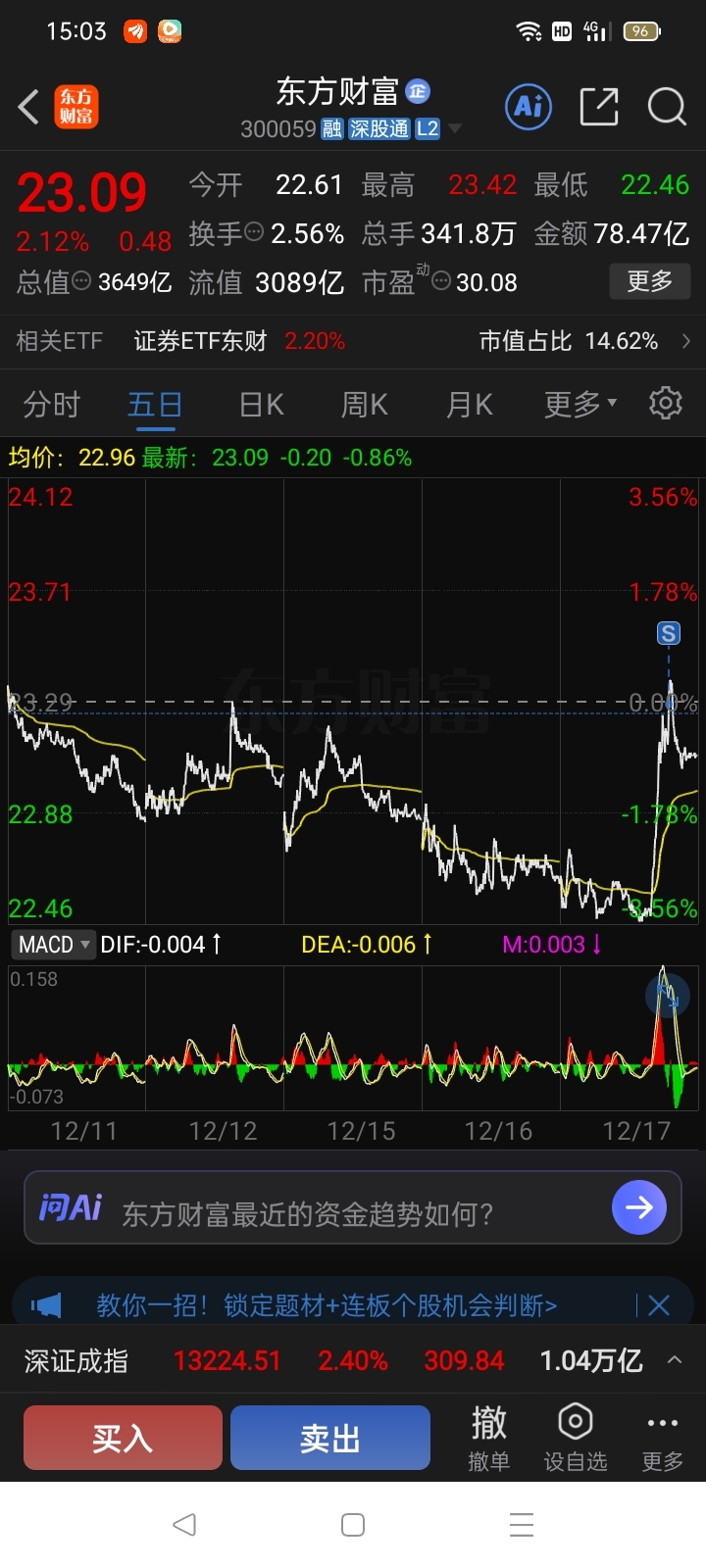The width and height of the screenshot is (706, 1568).
Task: Tap the 深股通 badge
Action: tap(378, 129)
